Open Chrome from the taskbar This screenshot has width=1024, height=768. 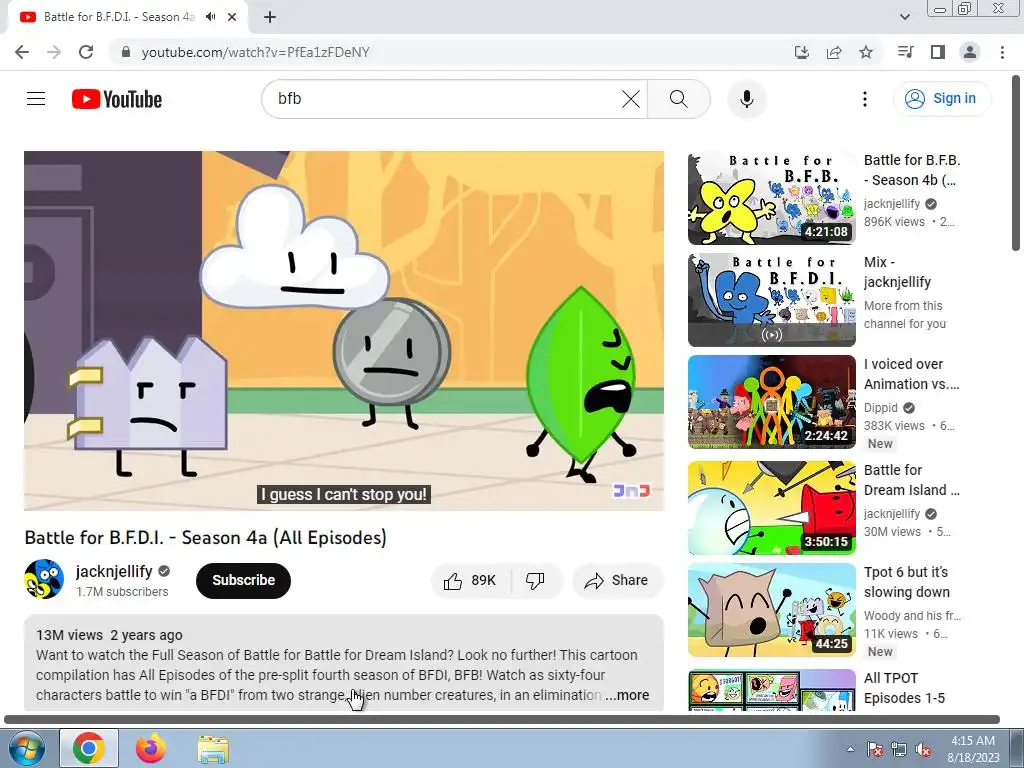coord(89,748)
